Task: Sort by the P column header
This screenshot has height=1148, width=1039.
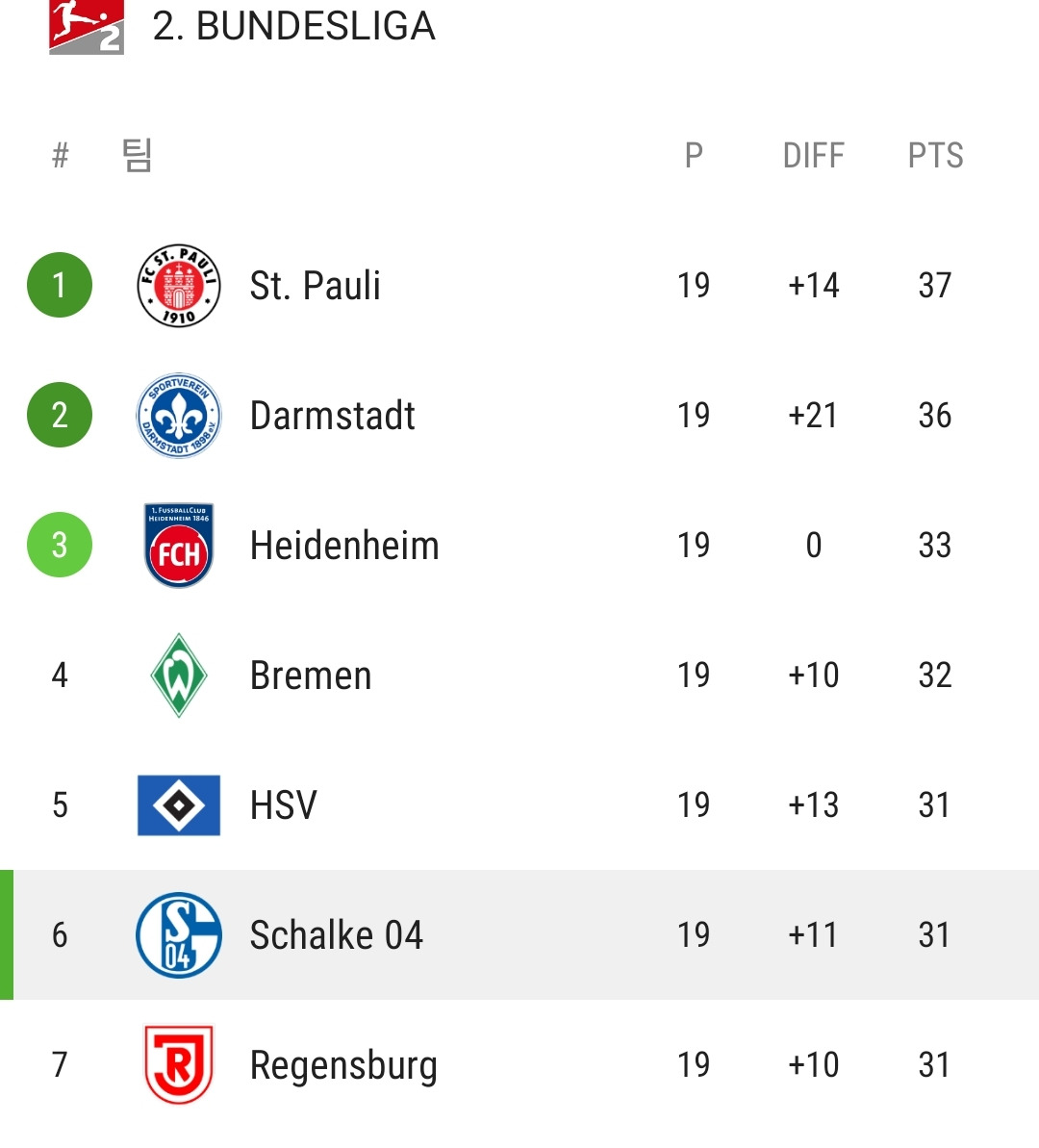Action: point(694,155)
